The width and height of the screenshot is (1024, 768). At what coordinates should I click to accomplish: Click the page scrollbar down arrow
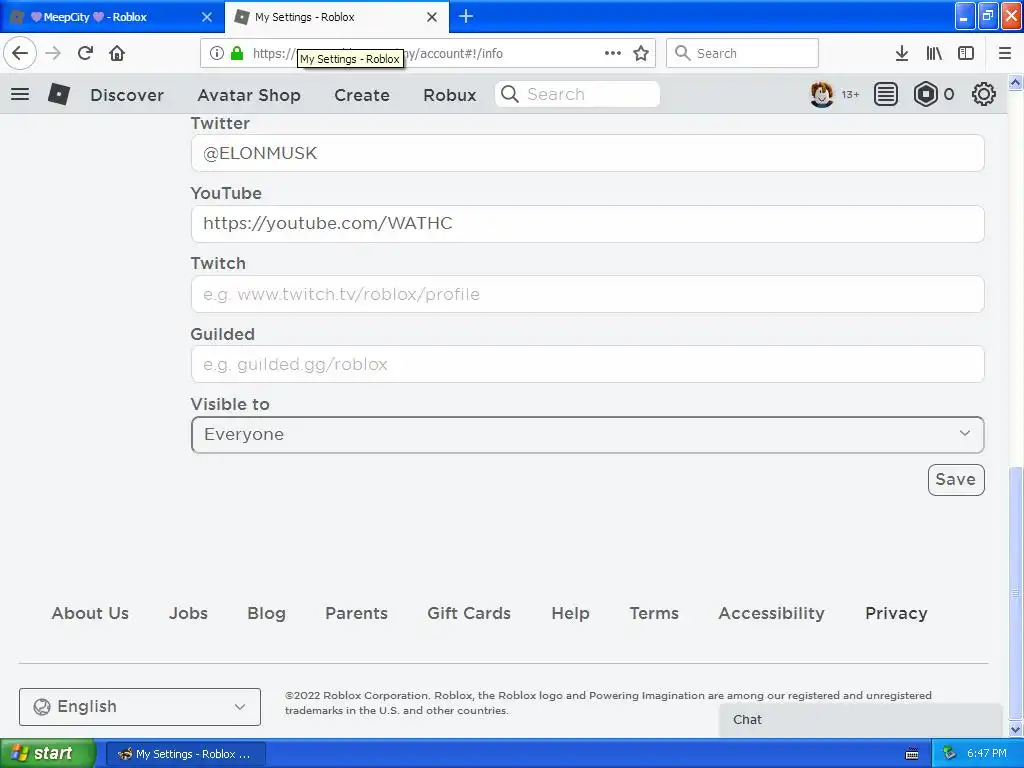(1016, 730)
